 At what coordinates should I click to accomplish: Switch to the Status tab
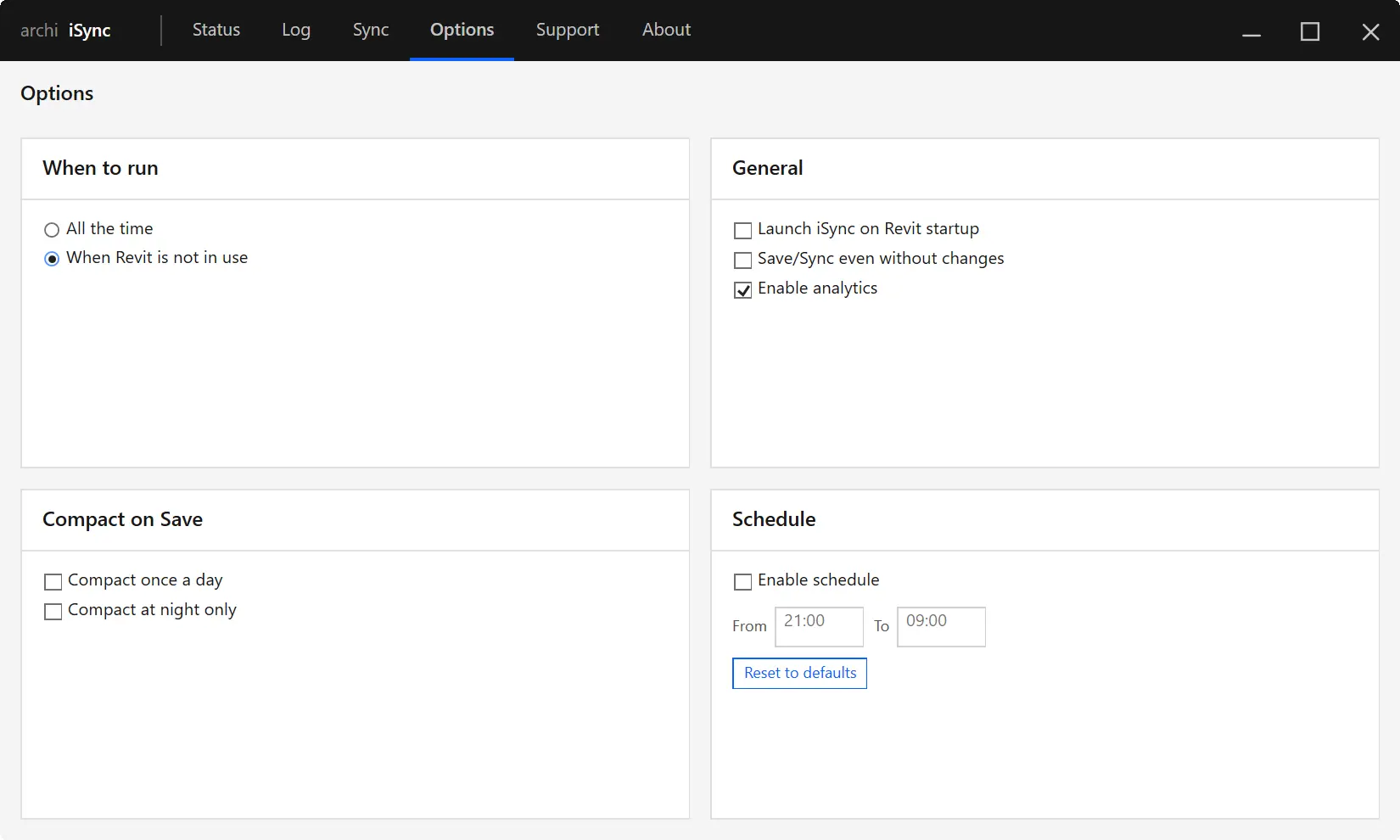tap(216, 30)
